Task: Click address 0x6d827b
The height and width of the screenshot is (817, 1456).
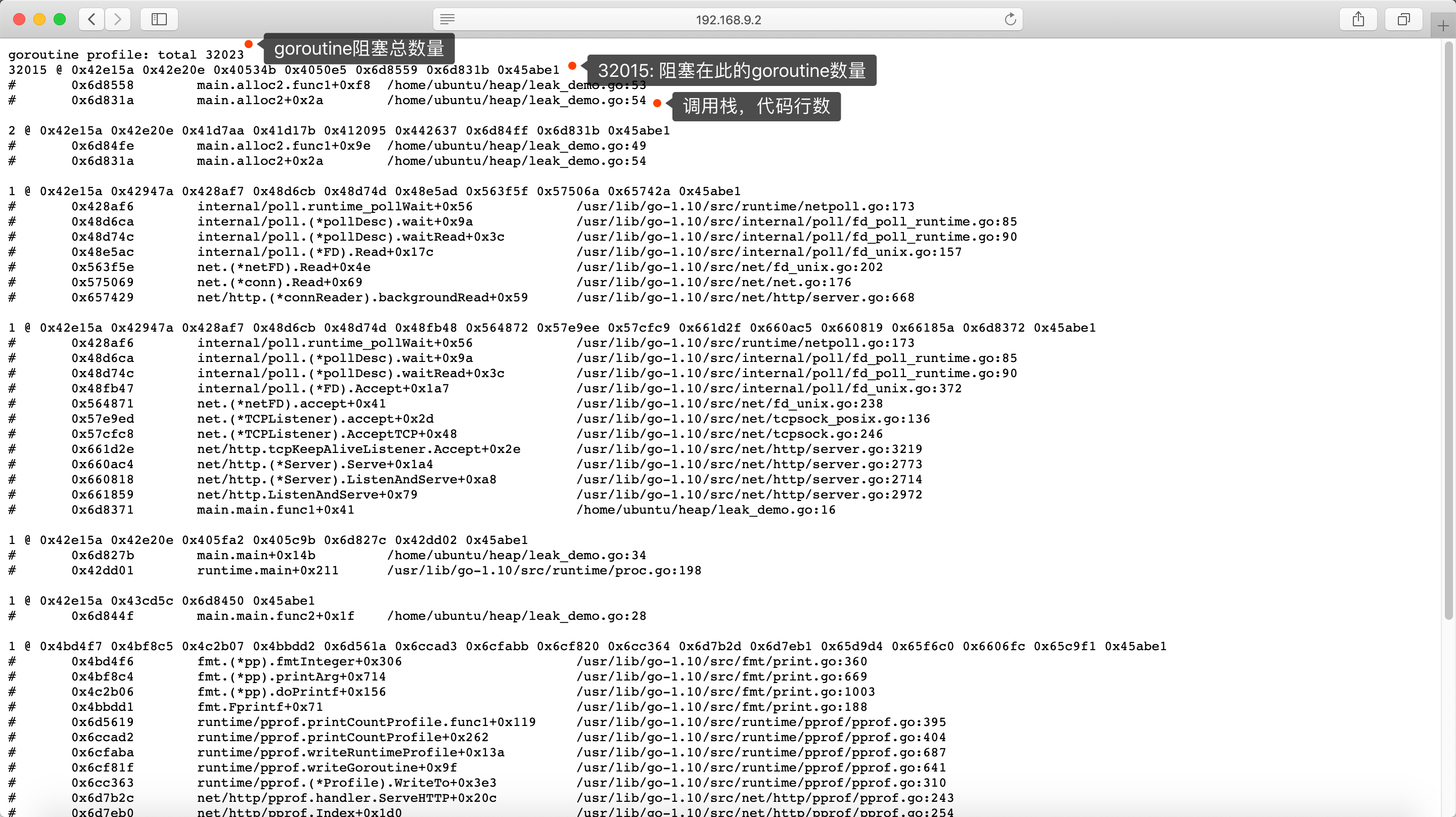Action: pos(103,555)
